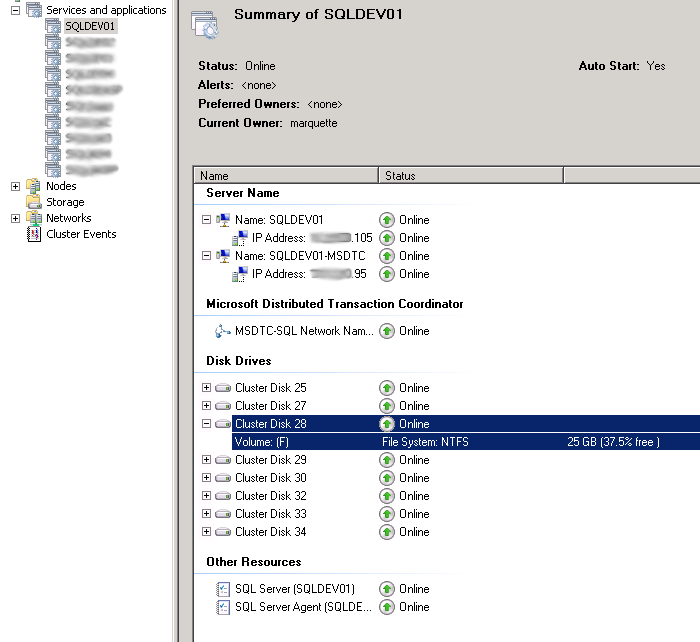This screenshot has height=642, width=700.
Task: Sort by the Name column header
Action: tap(286, 176)
